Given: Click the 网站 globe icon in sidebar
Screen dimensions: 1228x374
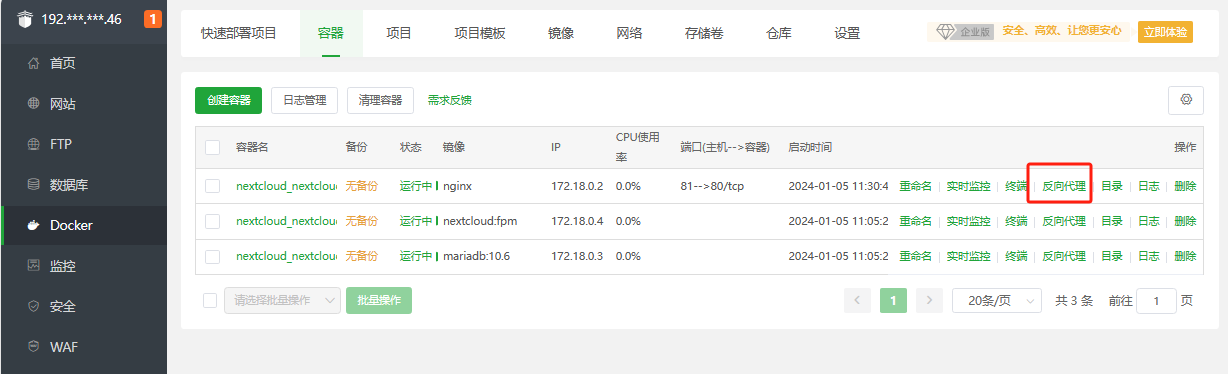Looking at the screenshot, I should pos(33,104).
